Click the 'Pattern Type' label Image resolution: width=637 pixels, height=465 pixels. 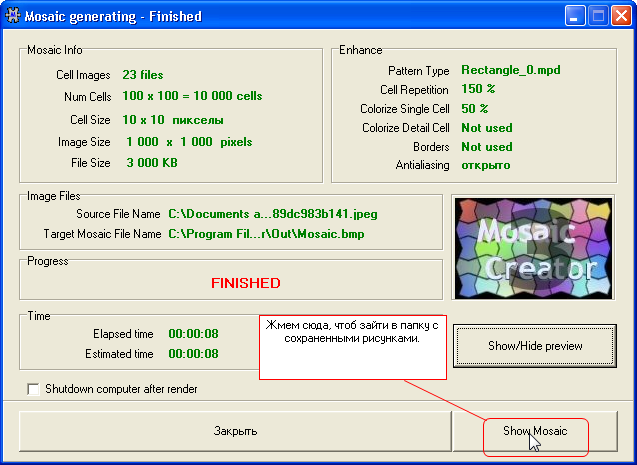[x=418, y=71]
